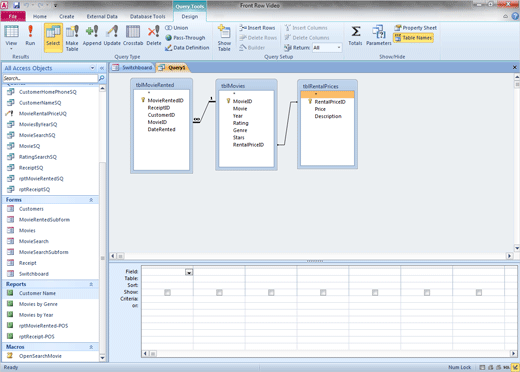Viewport: 520px width, 372px height.
Task: Open the External Data ribbon tab
Action: coord(102,16)
